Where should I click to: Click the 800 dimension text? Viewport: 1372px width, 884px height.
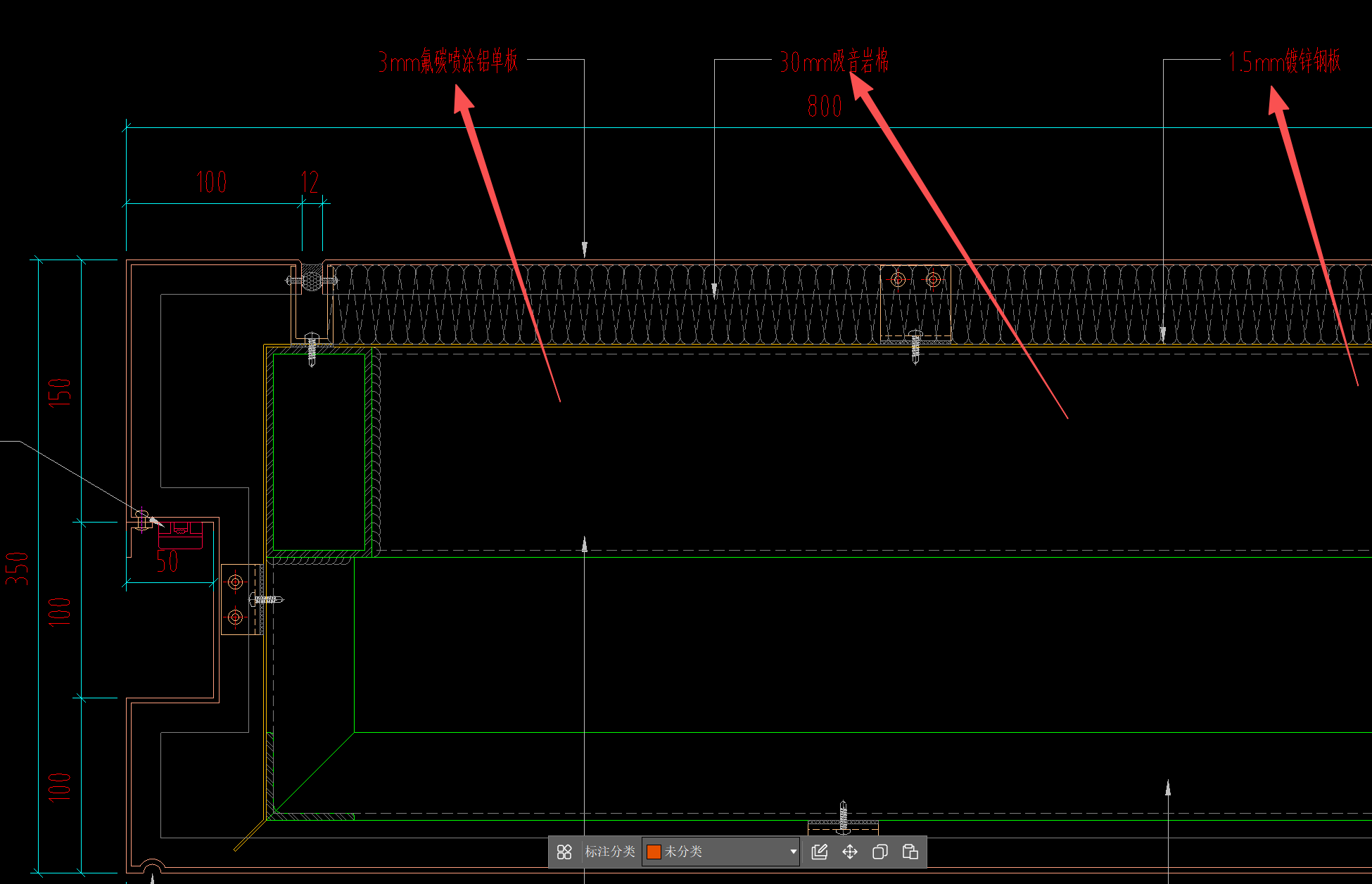(x=825, y=107)
